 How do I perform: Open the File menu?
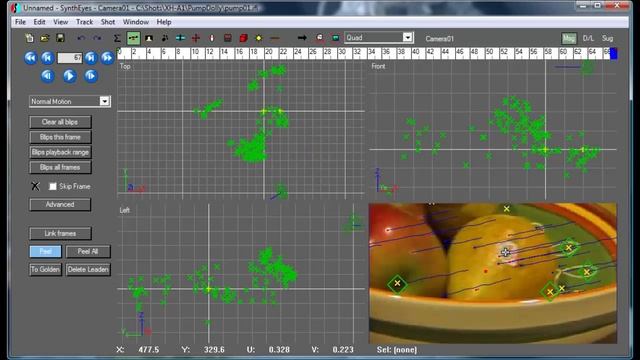(x=20, y=22)
